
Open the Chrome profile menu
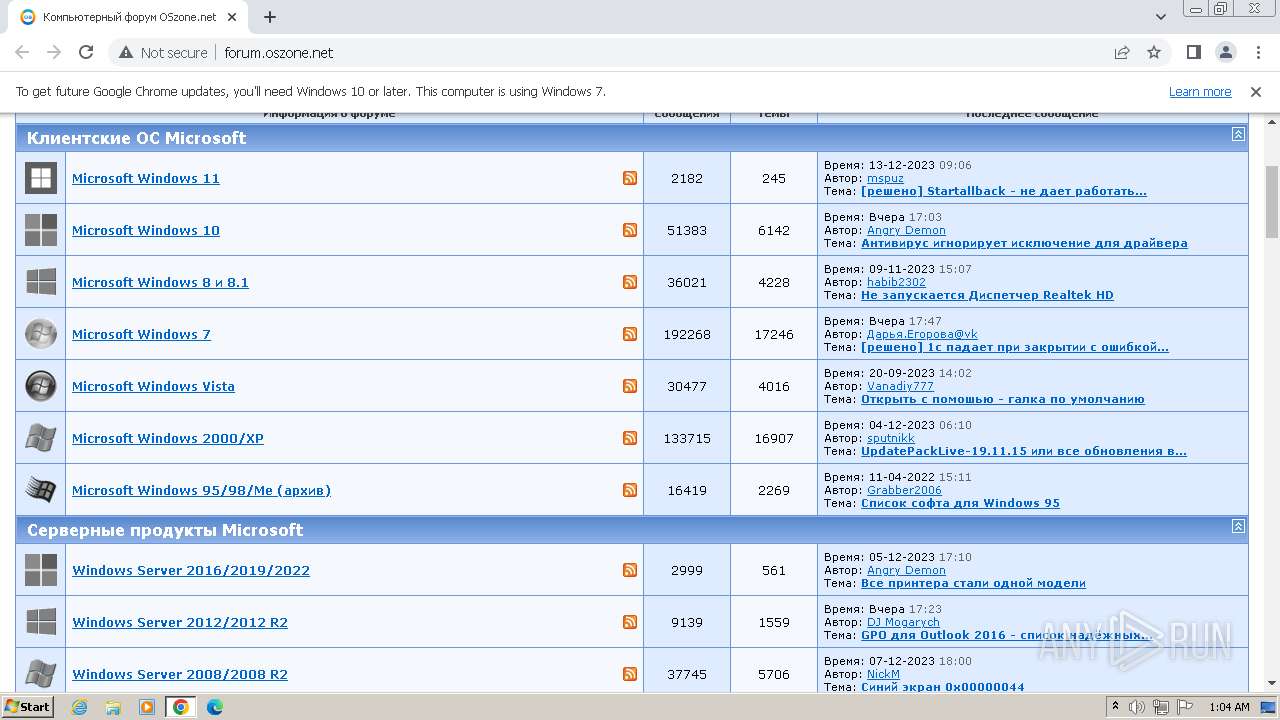click(1226, 52)
